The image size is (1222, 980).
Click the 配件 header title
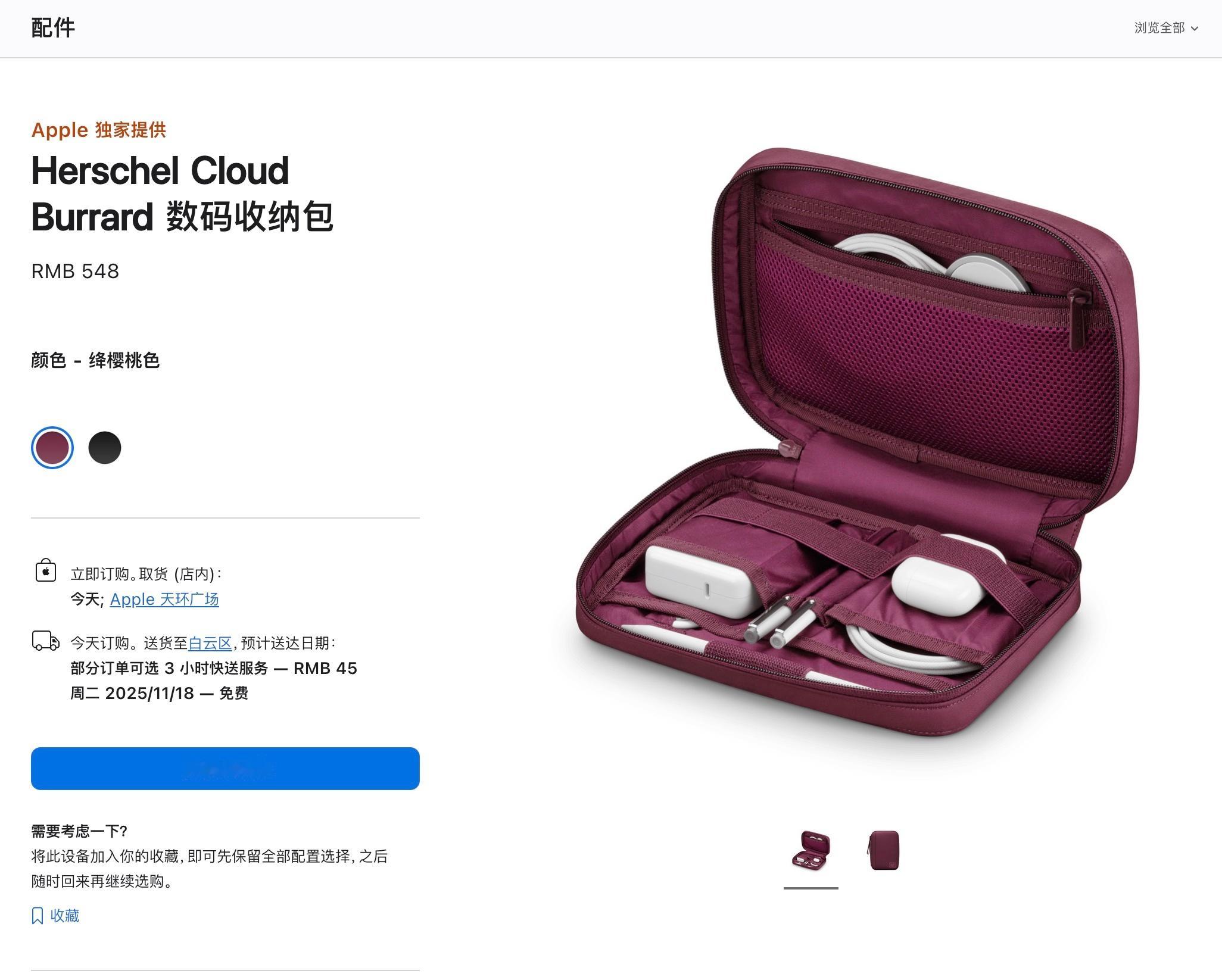(53, 28)
